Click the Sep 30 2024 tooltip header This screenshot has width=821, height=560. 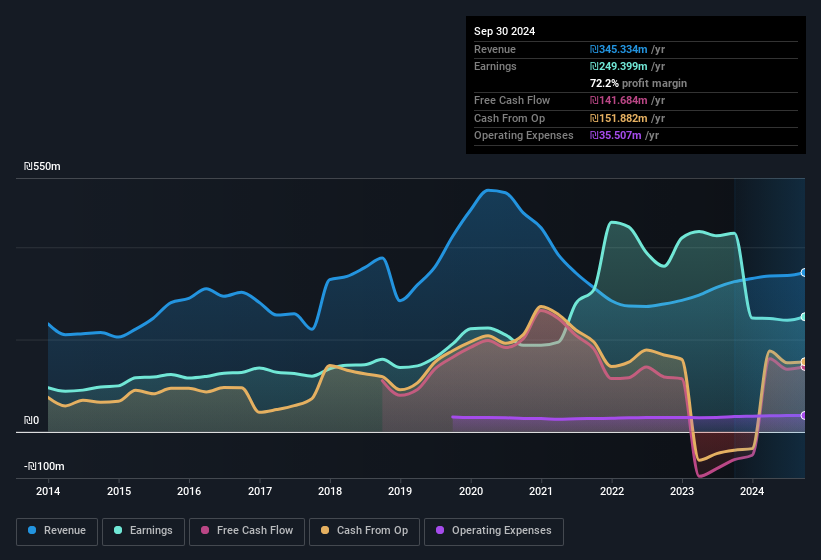(x=504, y=31)
